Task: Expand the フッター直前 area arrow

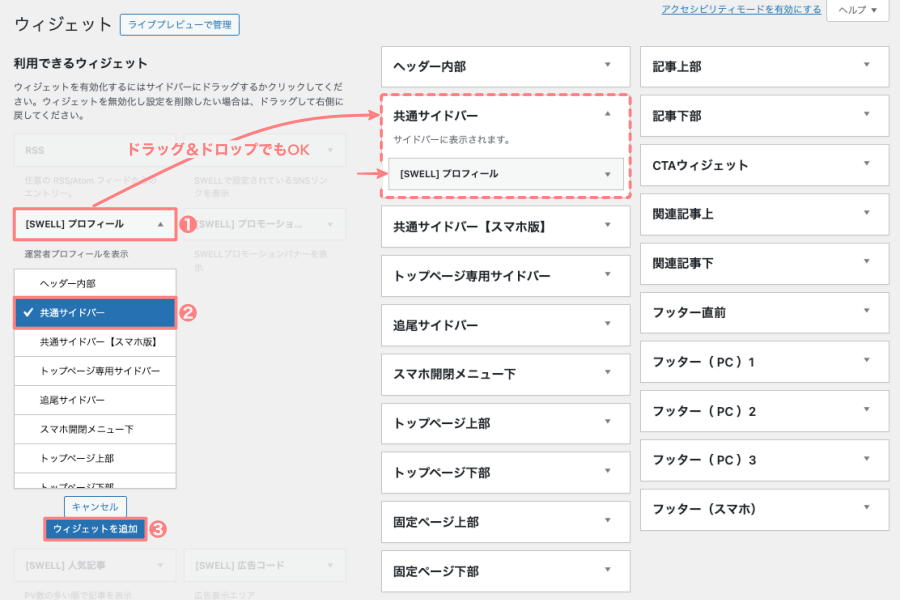Action: (x=866, y=311)
